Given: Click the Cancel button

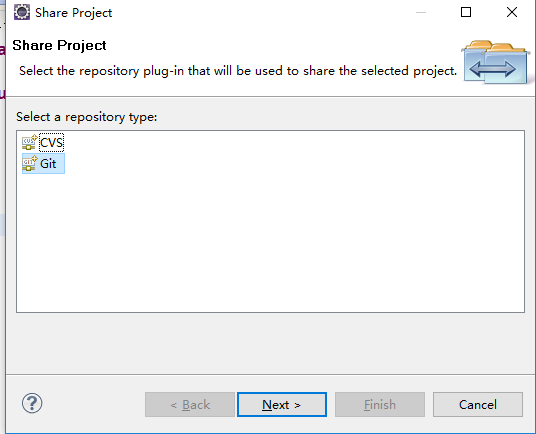Looking at the screenshot, I should pyautogui.click(x=478, y=405).
